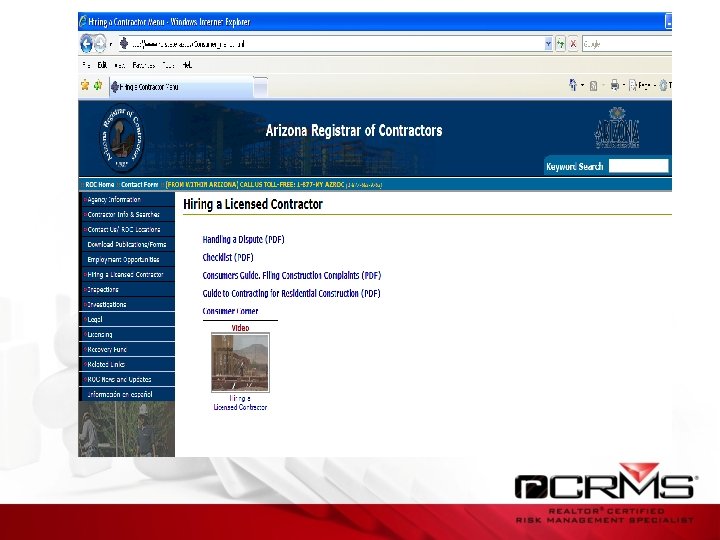The width and height of the screenshot is (720, 540).
Task: Click the blank New Tab button
Action: click(260, 87)
